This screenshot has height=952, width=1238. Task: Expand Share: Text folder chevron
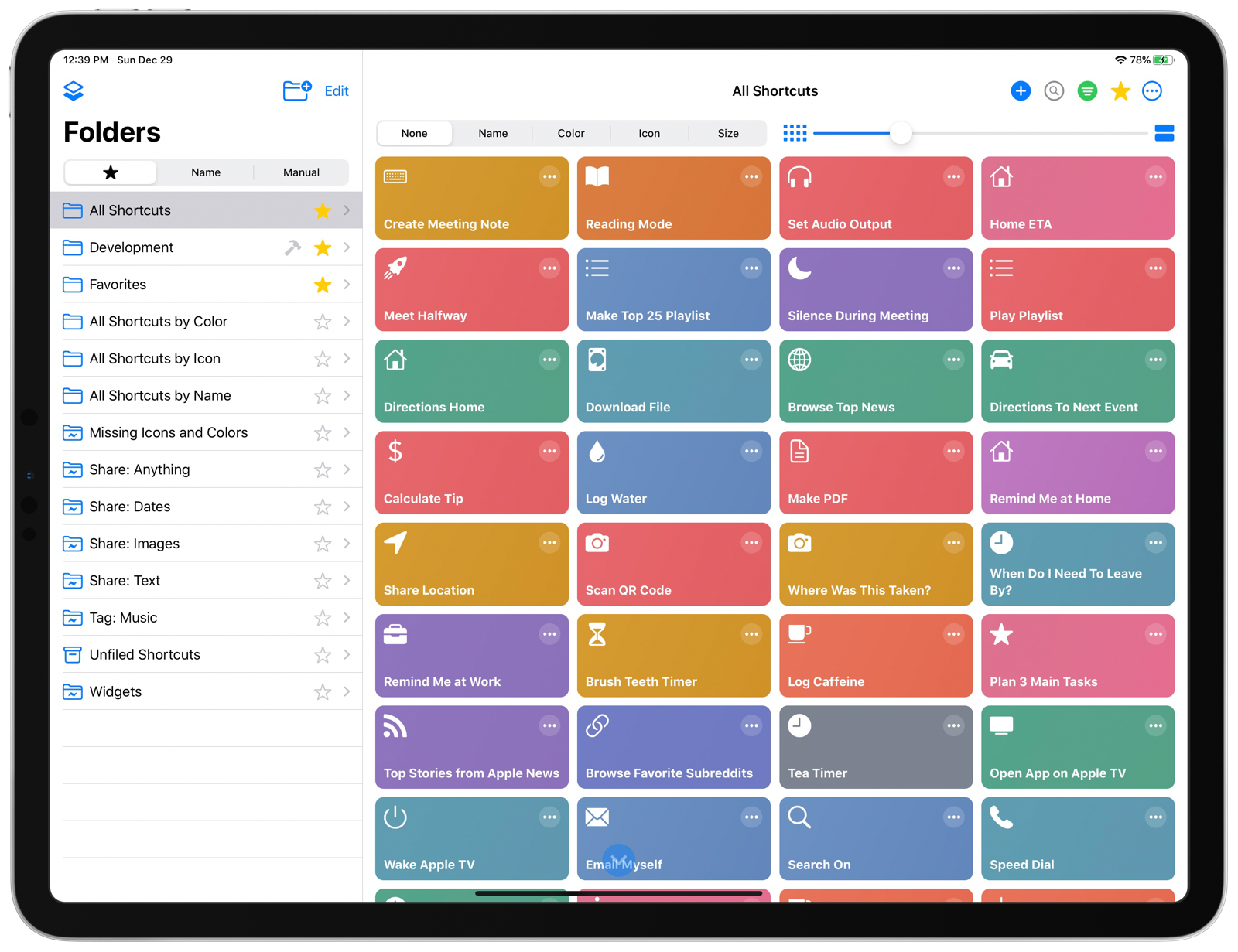(x=347, y=581)
